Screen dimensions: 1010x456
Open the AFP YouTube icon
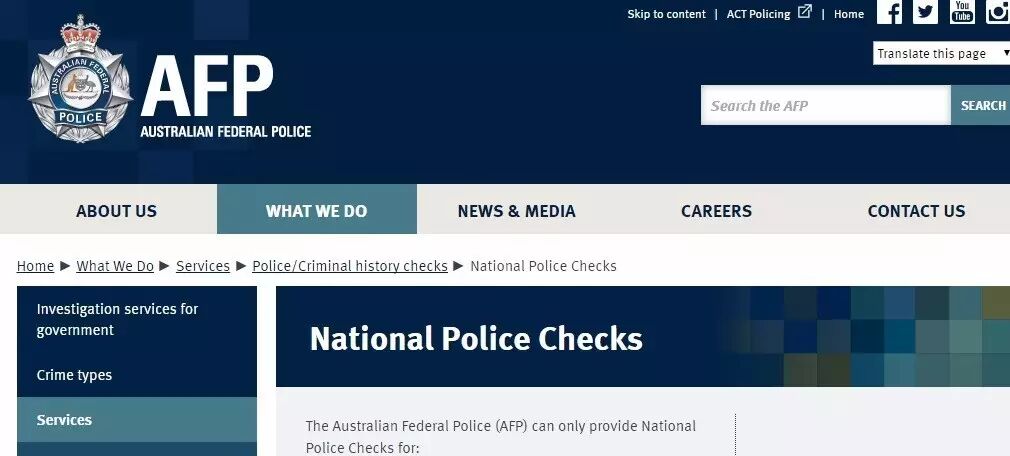[x=962, y=12]
